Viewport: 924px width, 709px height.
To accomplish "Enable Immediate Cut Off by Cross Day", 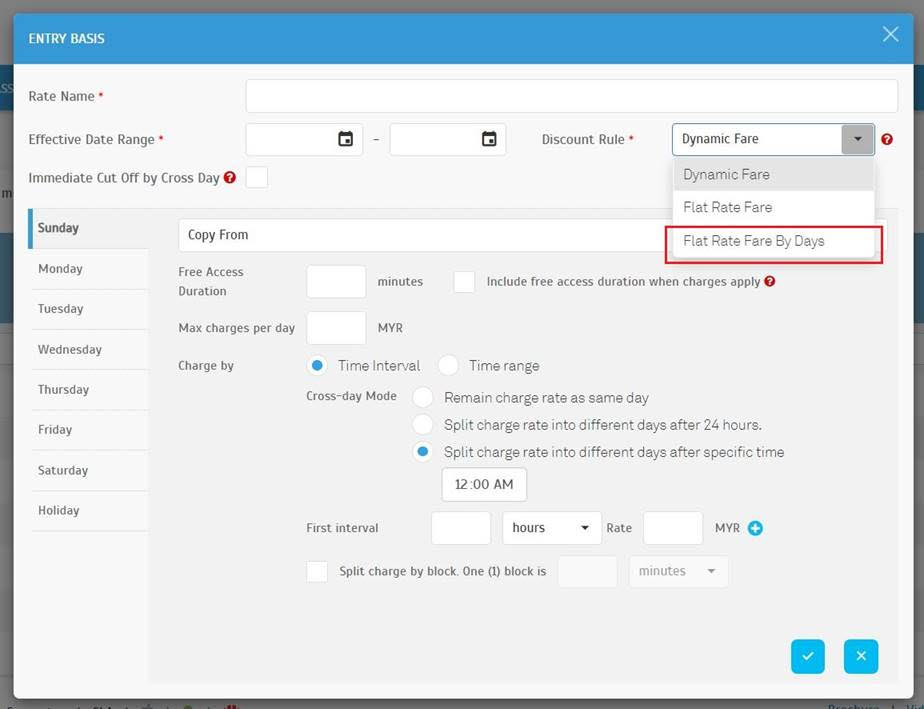I will tap(257, 178).
